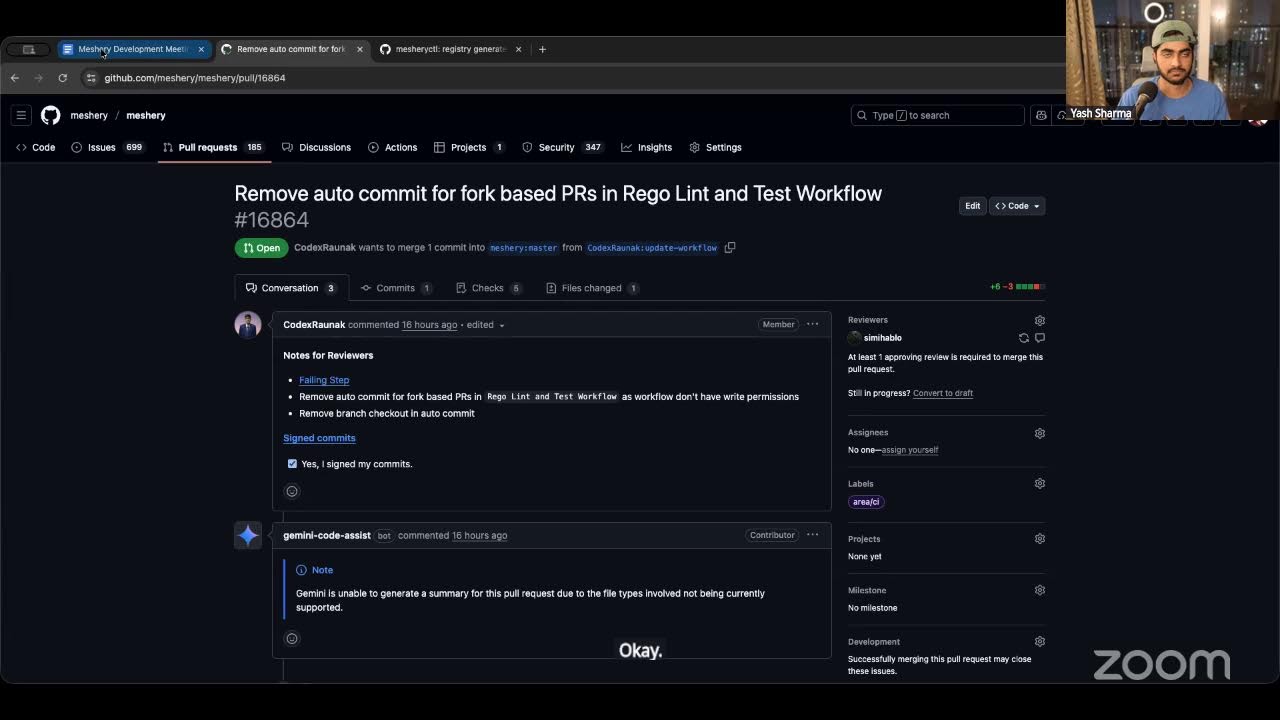Open the Copilot icon next to search
The height and width of the screenshot is (720, 1280).
(x=1041, y=115)
